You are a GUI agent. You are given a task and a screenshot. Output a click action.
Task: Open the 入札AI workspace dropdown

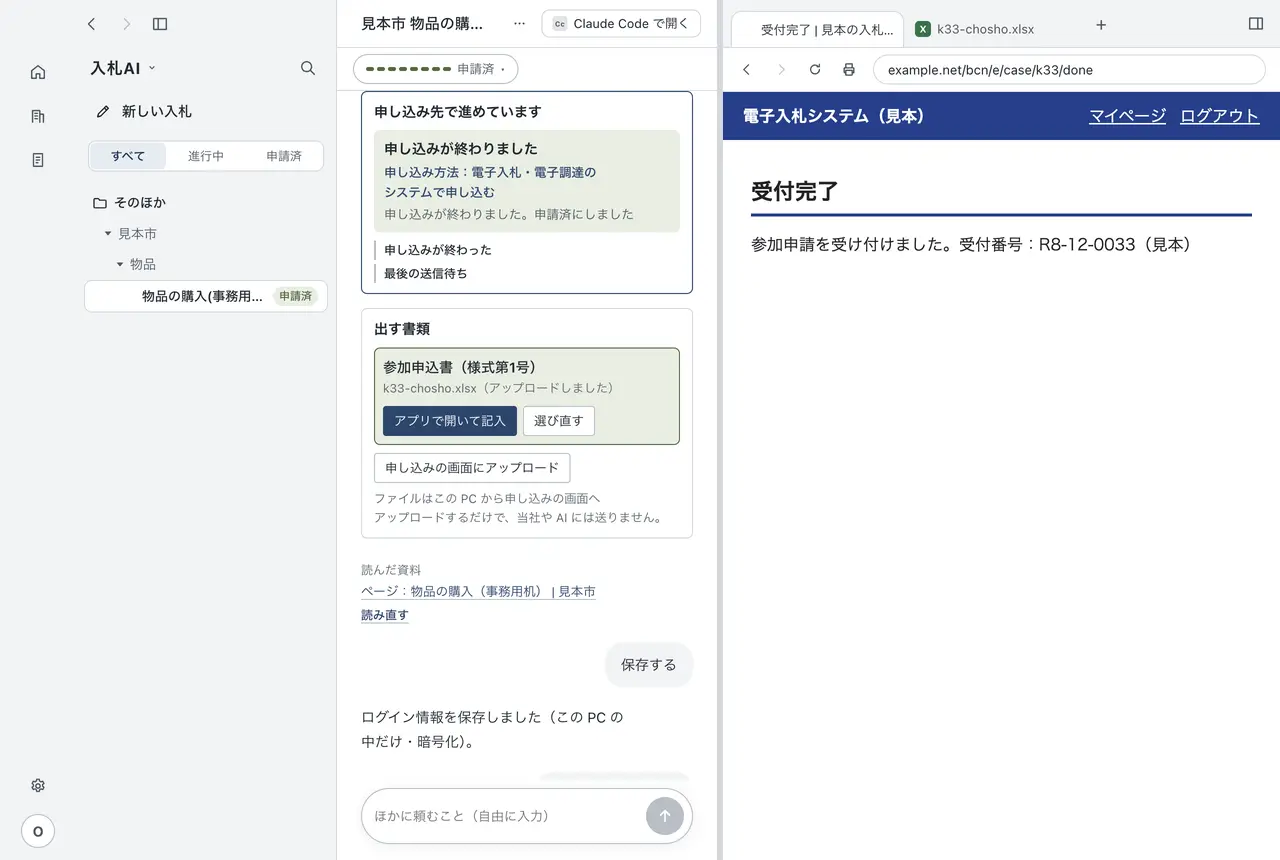(x=123, y=68)
